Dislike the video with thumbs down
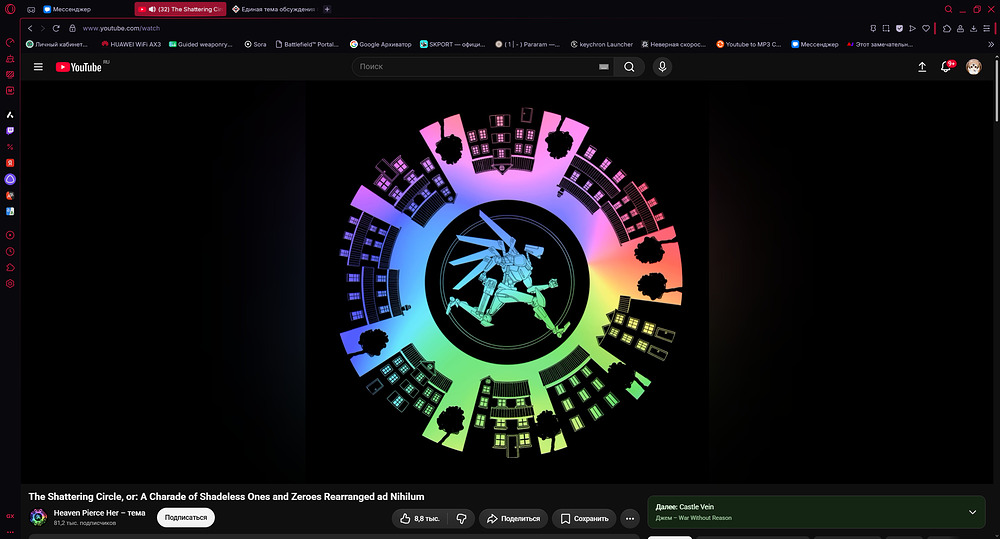This screenshot has width=1000, height=539. pyautogui.click(x=461, y=519)
